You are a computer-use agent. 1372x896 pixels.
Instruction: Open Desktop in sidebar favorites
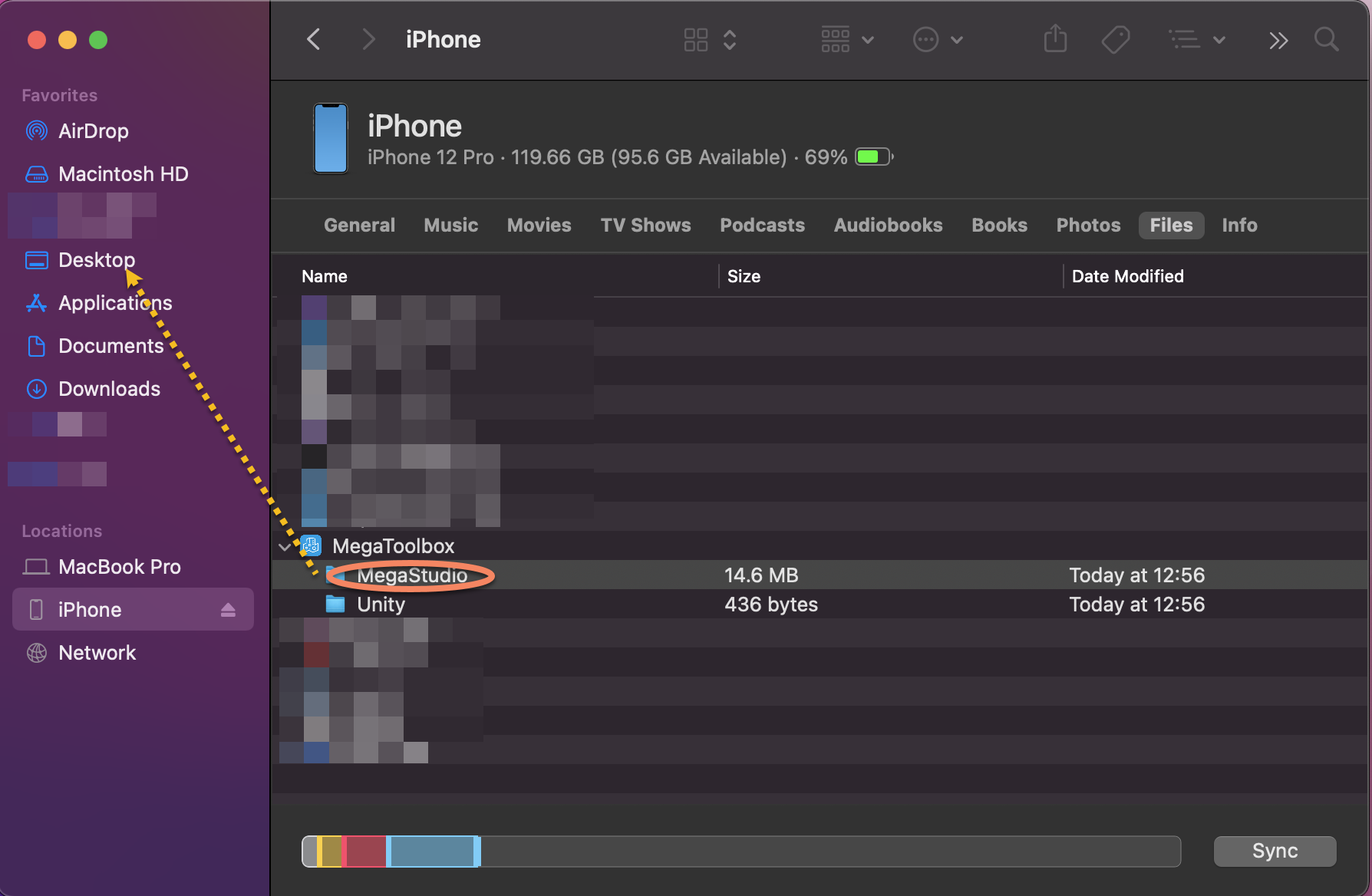click(x=96, y=260)
